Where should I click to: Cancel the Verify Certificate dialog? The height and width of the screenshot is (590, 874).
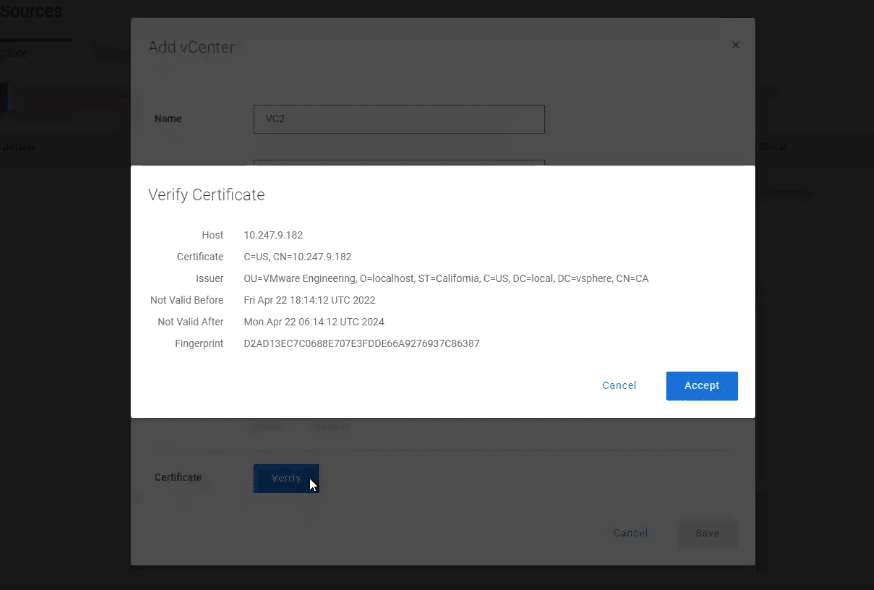pyautogui.click(x=619, y=385)
